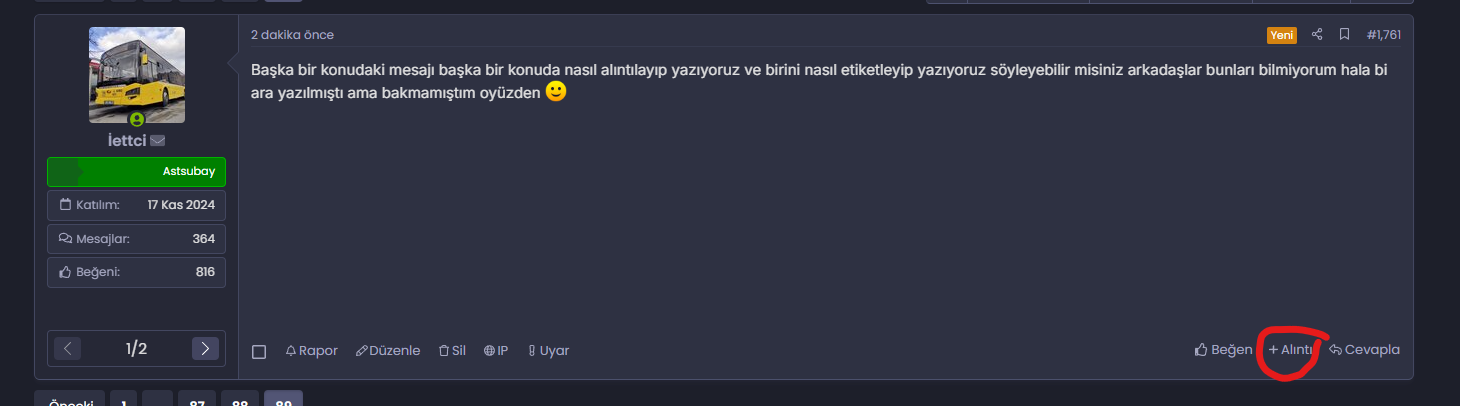View poster's IP information
The image size is (1460, 406).
pos(496,351)
